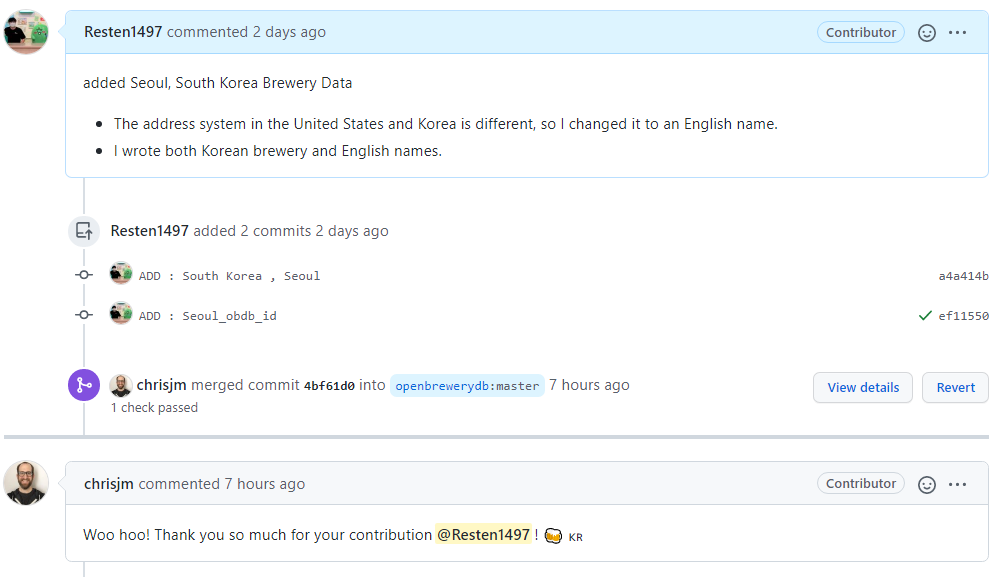Open merged commit 4bf61d0
Screen dimensions: 997x577
(x=329, y=386)
